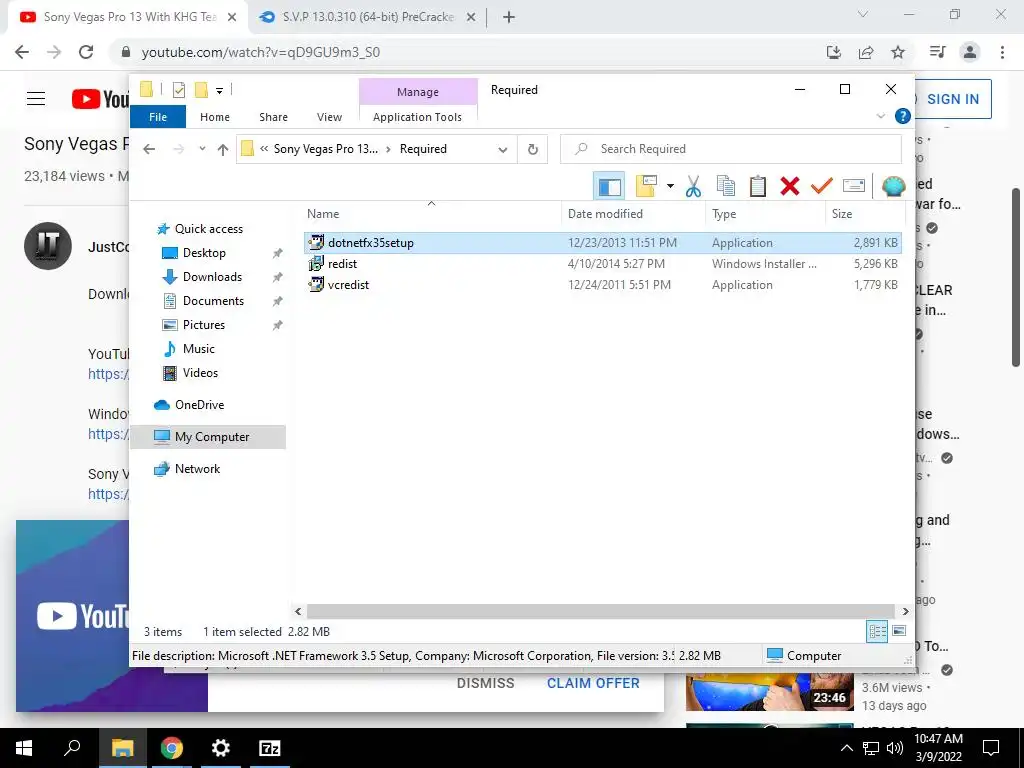Bookmark this page with the star icon
1024x768 pixels.
(898, 52)
